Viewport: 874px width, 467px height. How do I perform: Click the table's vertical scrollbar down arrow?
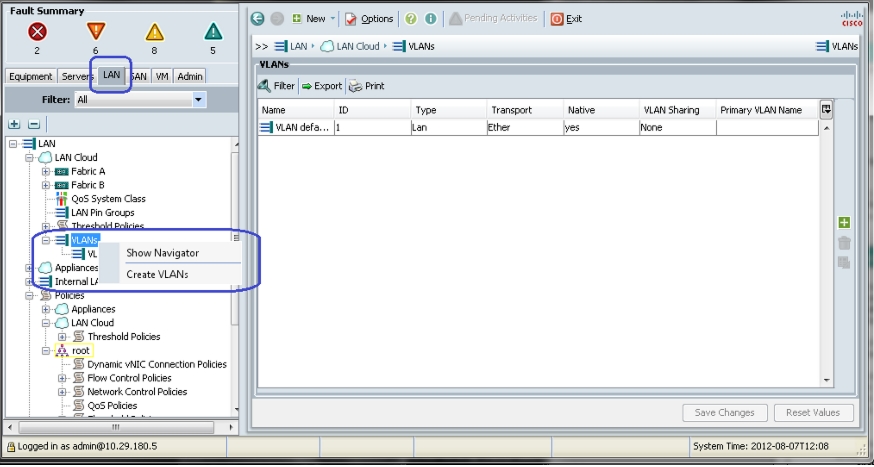(826, 380)
